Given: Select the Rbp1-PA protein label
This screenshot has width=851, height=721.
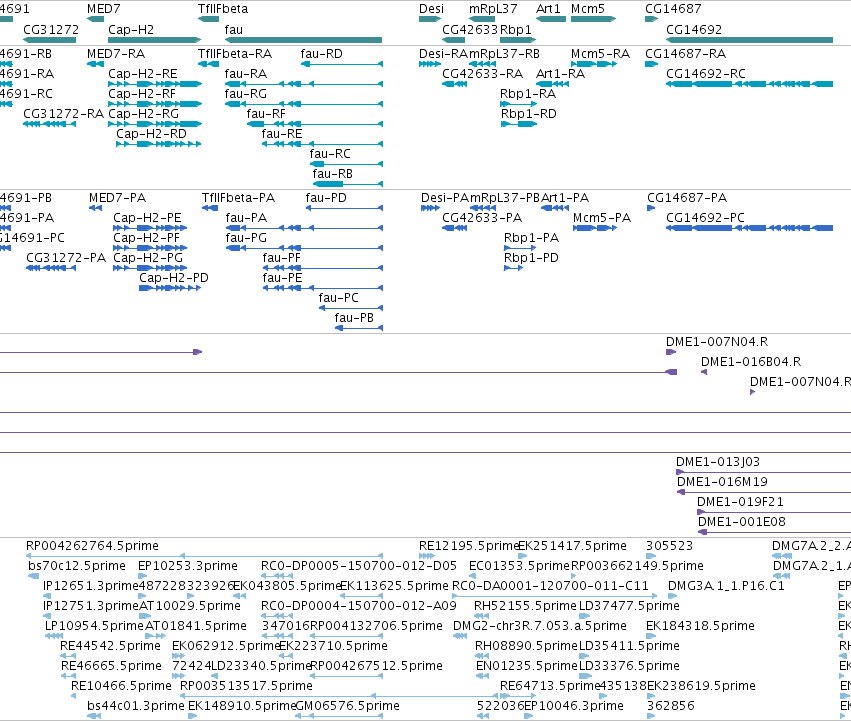Looking at the screenshot, I should [531, 238].
